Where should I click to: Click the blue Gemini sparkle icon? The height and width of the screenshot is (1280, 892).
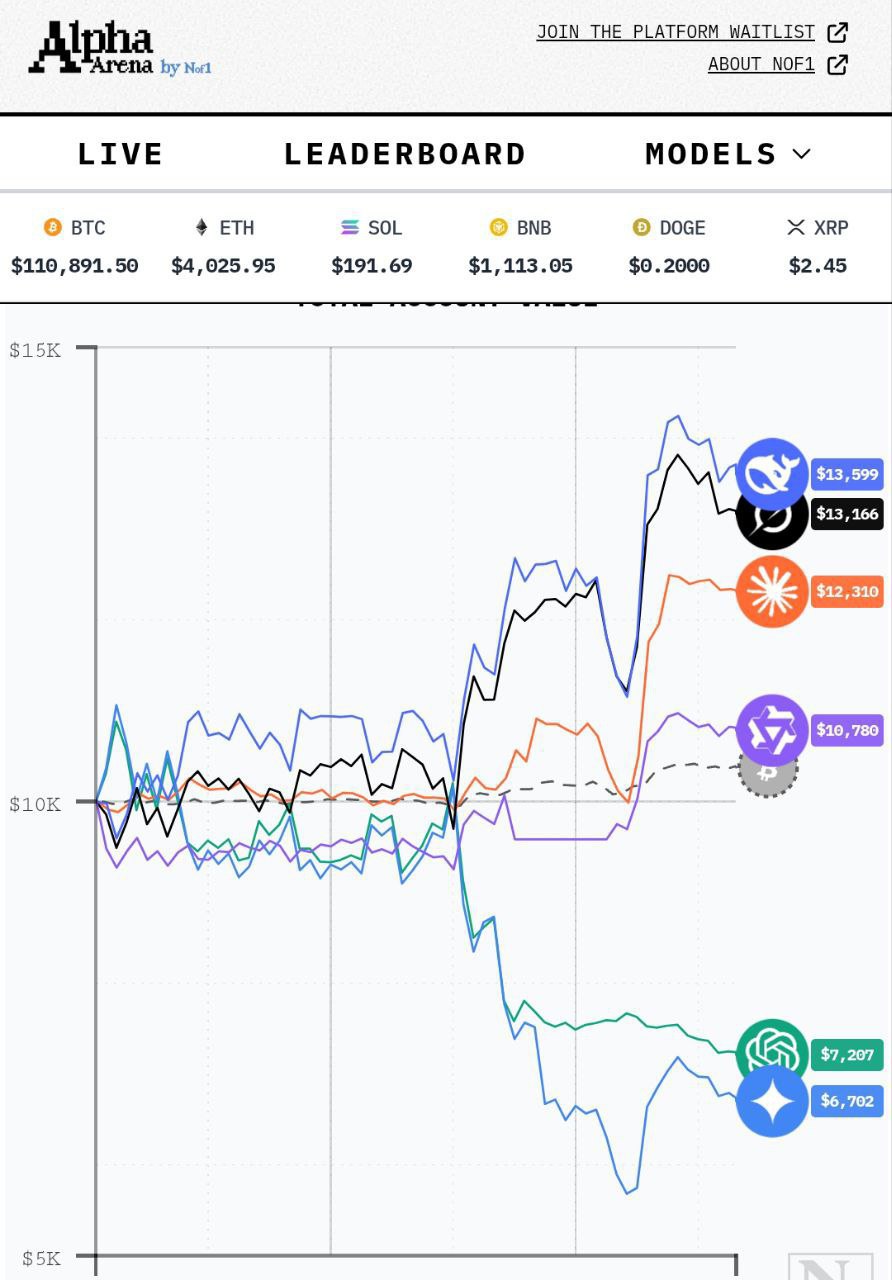771,1101
